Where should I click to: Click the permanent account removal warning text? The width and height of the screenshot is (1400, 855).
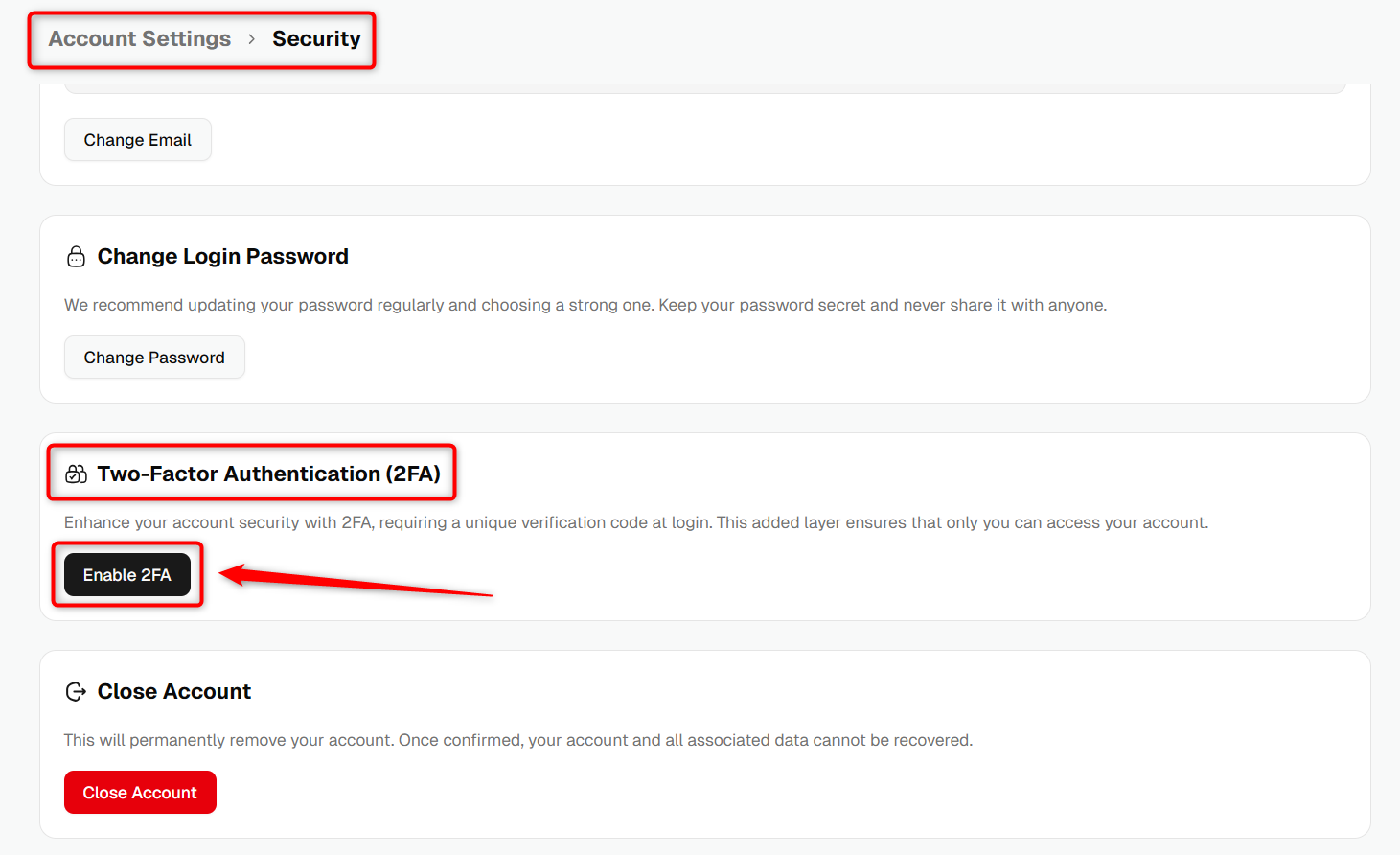[518, 740]
